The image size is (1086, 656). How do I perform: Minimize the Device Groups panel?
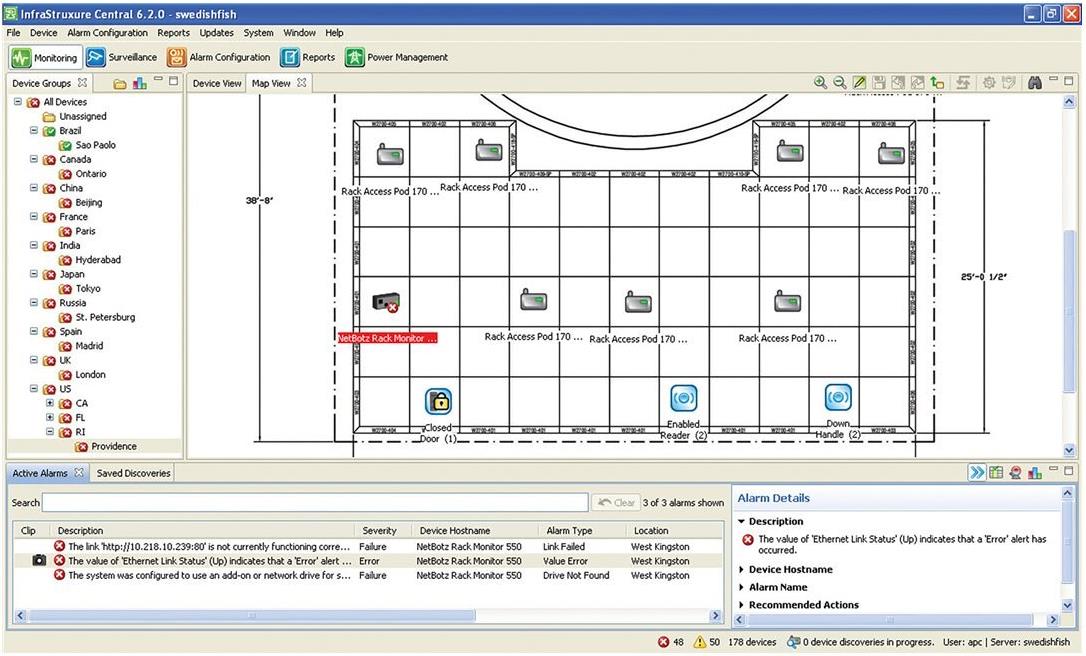coord(159,80)
